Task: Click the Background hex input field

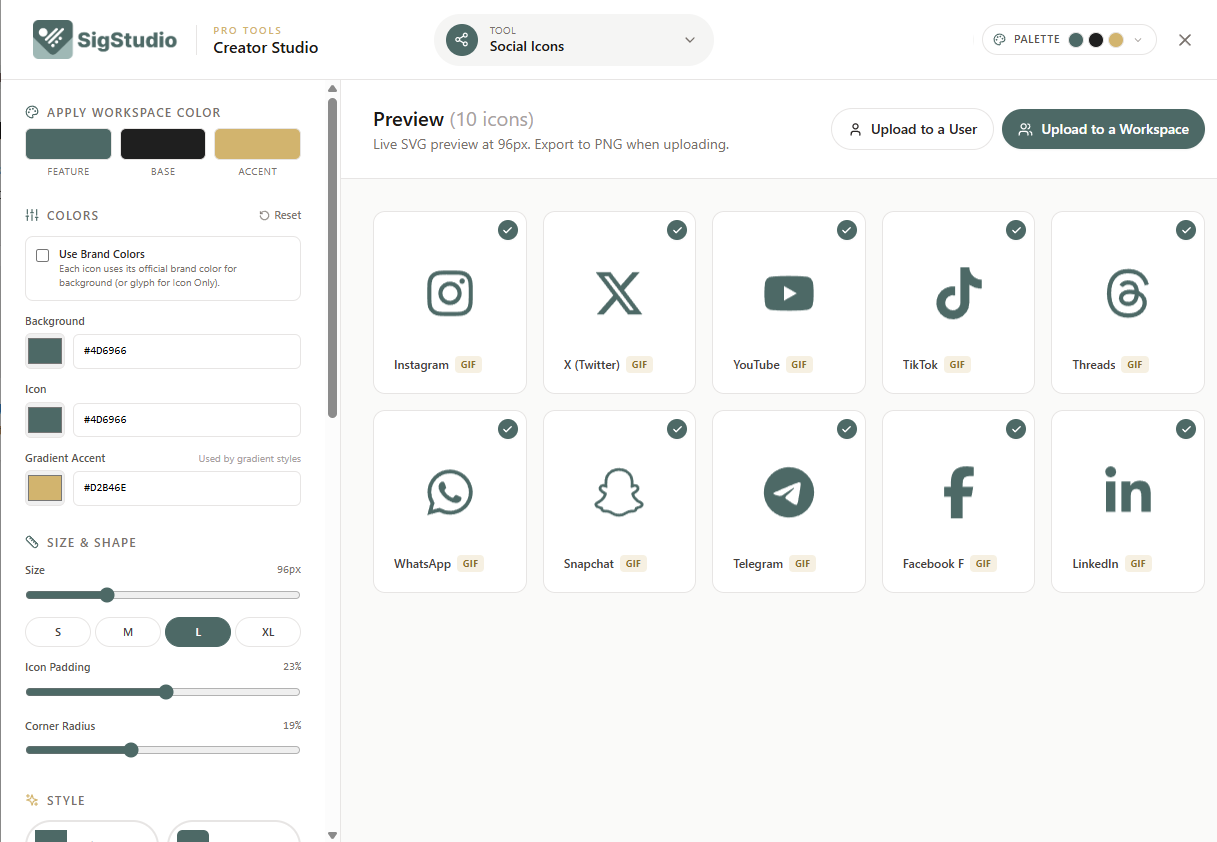Action: pos(187,351)
